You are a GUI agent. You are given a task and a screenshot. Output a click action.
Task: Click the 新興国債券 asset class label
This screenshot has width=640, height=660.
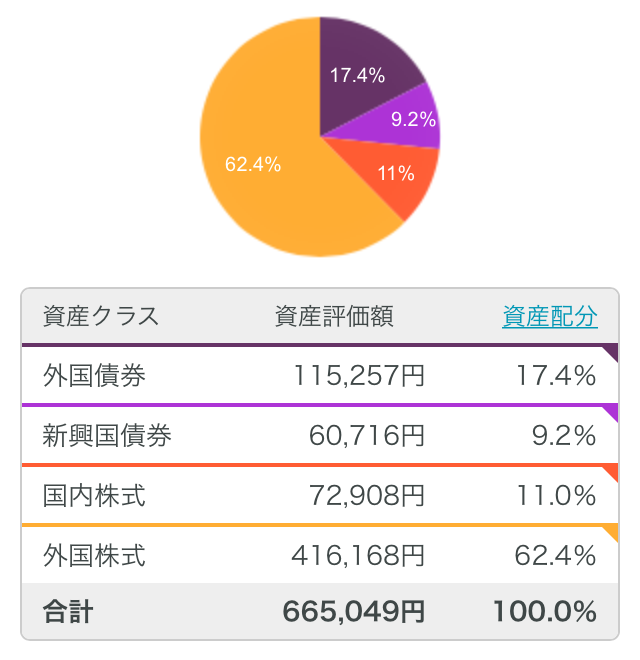click(107, 435)
